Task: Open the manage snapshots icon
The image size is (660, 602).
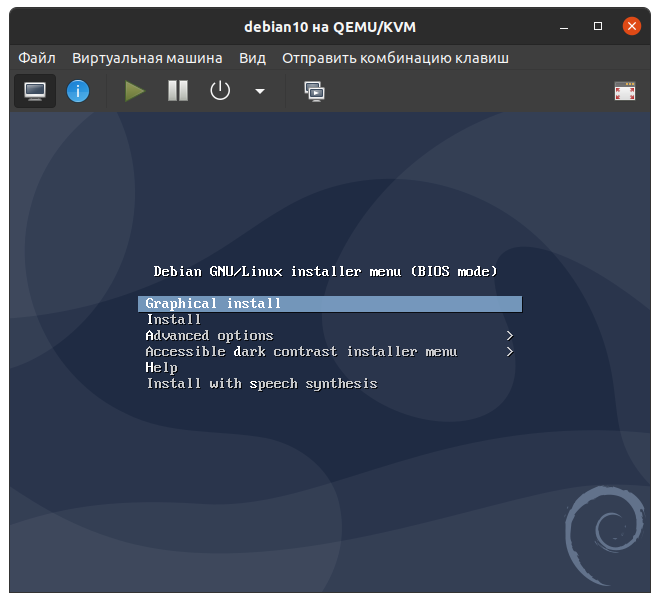Action: (x=314, y=91)
